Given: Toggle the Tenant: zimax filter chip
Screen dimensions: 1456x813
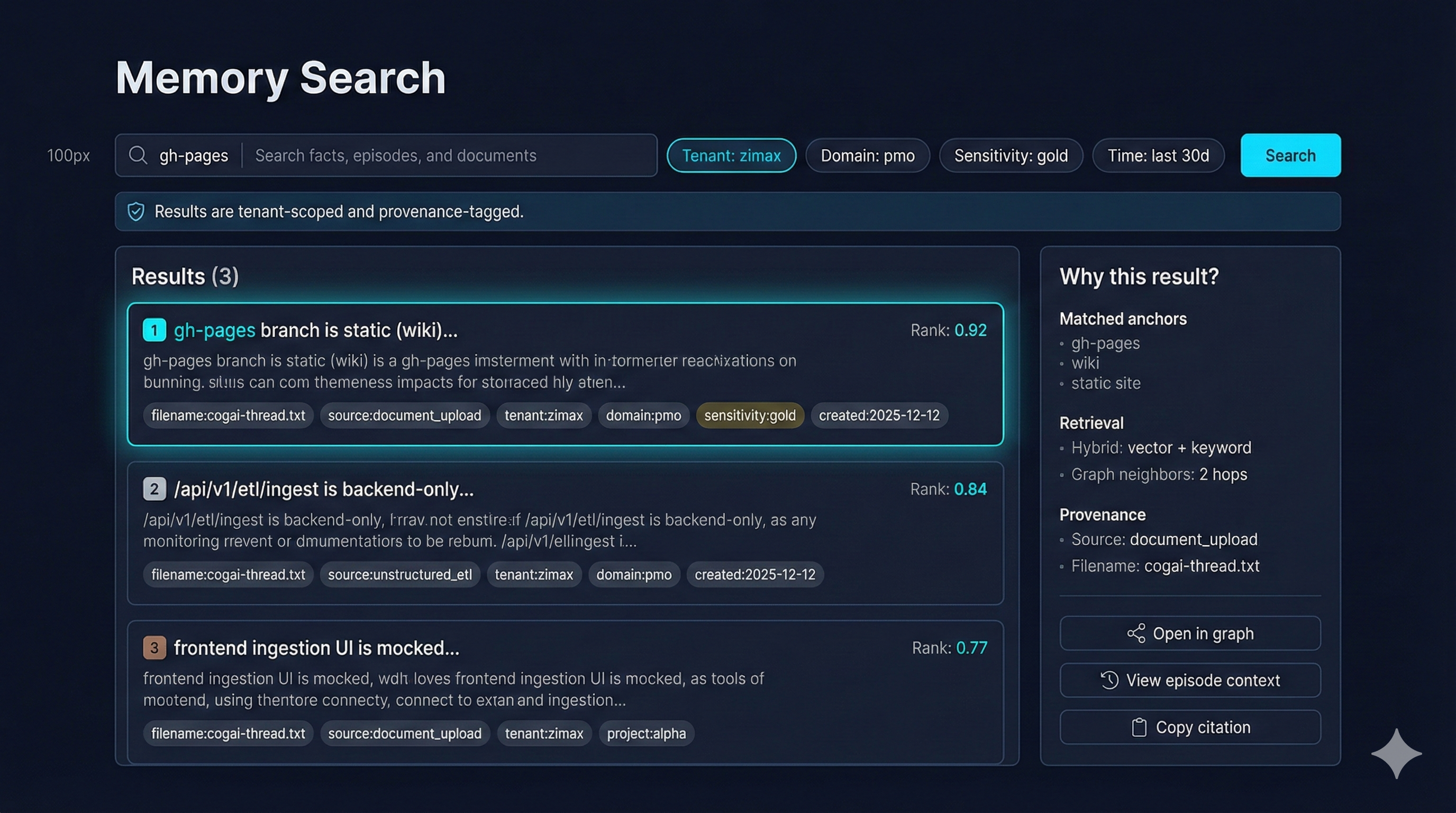Looking at the screenshot, I should click(731, 156).
